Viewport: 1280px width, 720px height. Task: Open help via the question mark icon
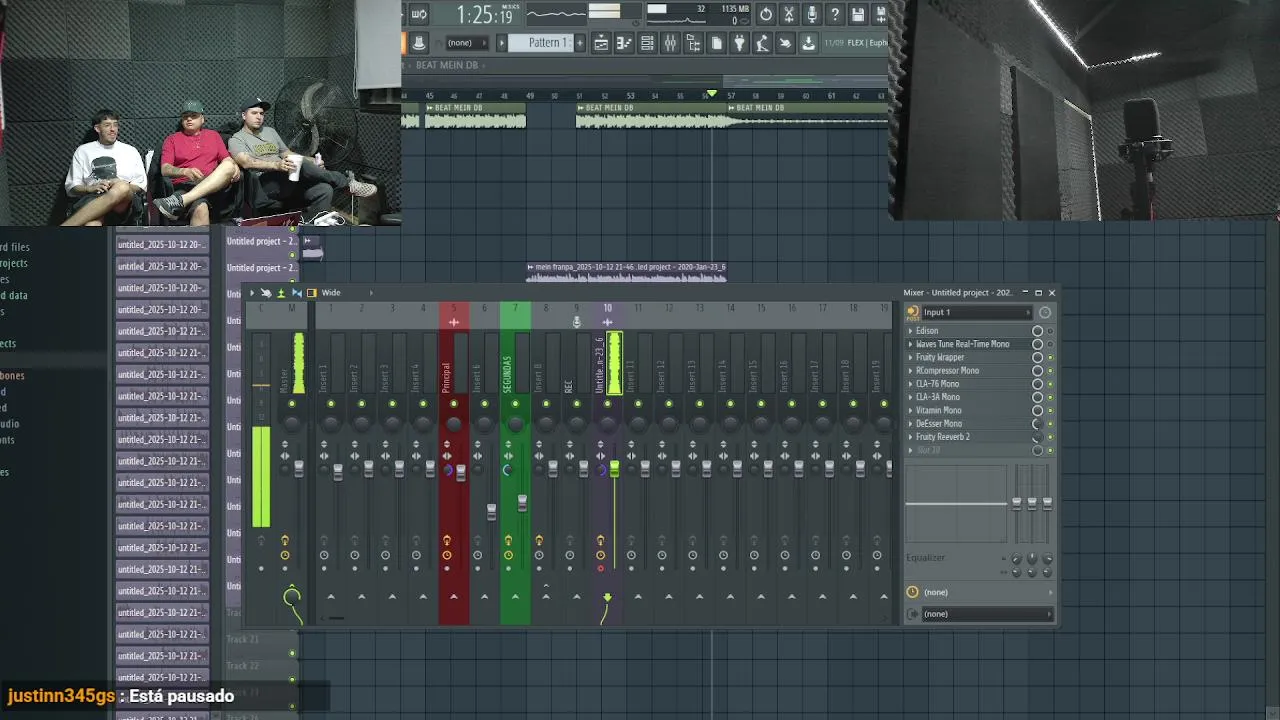(x=835, y=14)
